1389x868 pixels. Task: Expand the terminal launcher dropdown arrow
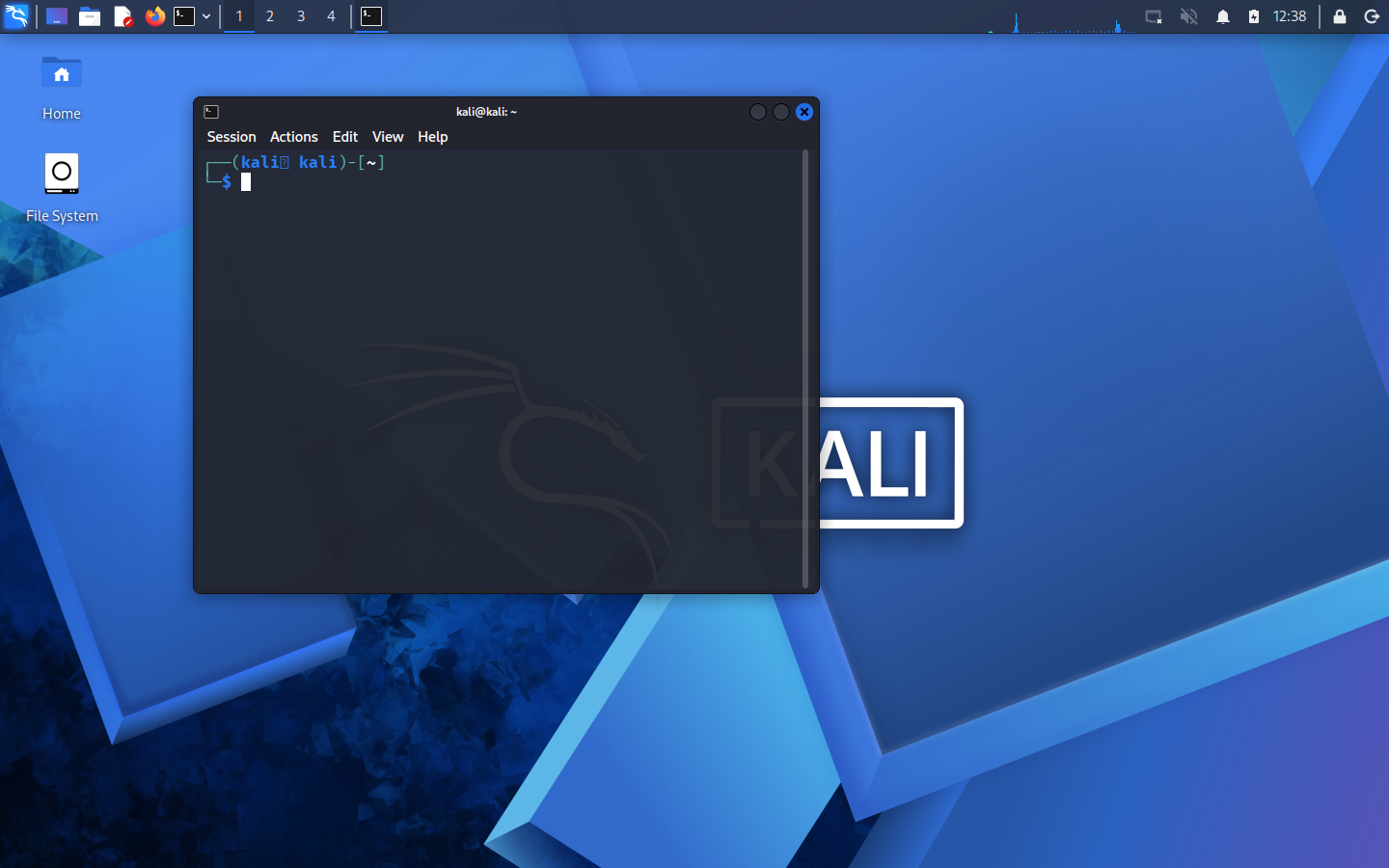(206, 16)
